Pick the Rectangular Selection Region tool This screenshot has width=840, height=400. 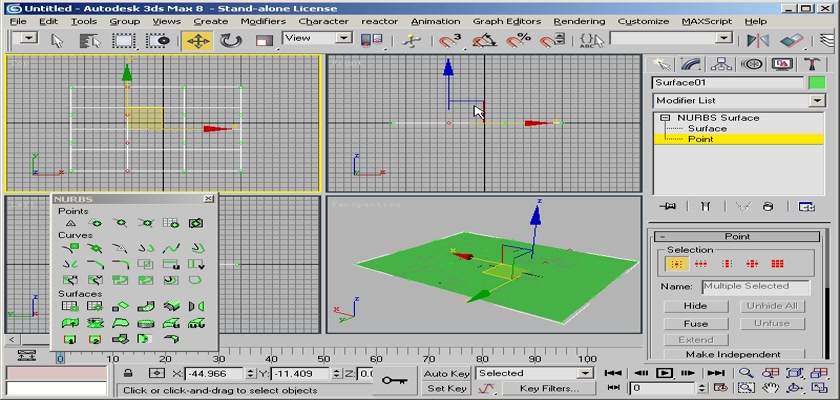pos(124,41)
